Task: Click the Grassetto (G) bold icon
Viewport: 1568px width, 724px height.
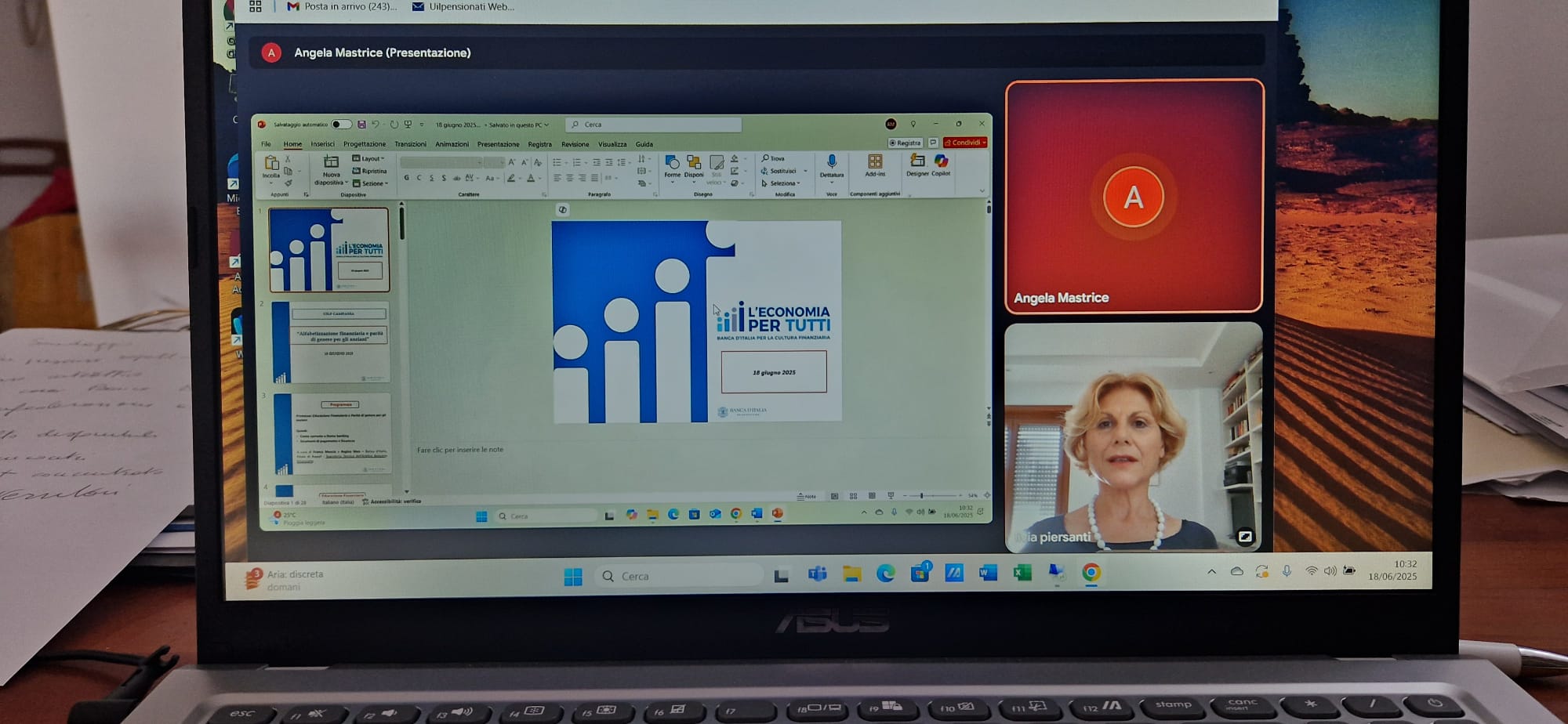Action: (x=406, y=178)
